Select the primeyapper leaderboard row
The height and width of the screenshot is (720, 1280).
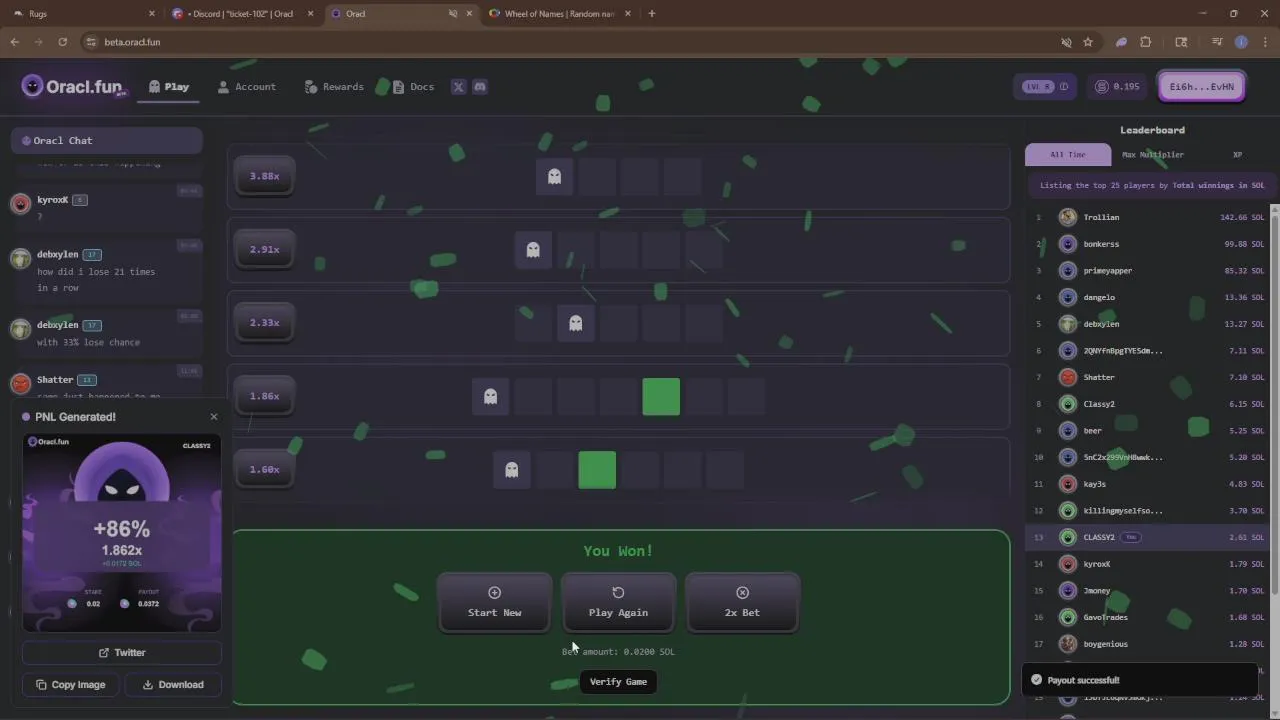click(1149, 271)
